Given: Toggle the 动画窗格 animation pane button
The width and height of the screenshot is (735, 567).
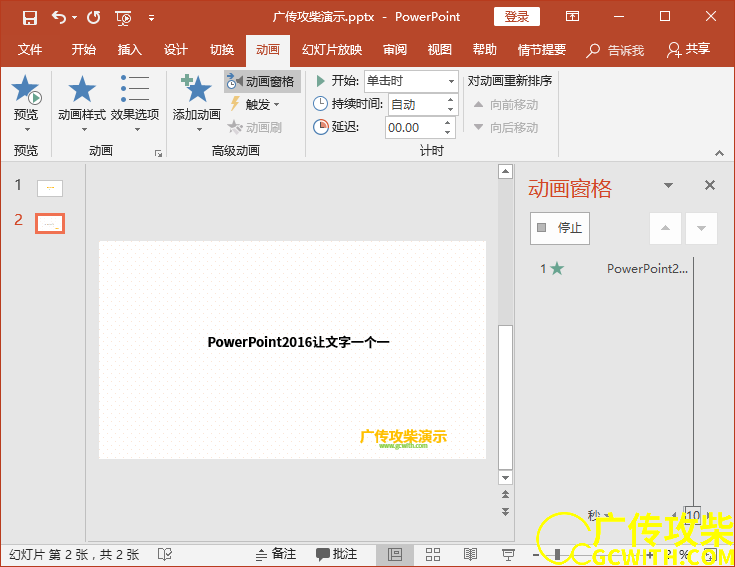Looking at the screenshot, I should point(262,82).
